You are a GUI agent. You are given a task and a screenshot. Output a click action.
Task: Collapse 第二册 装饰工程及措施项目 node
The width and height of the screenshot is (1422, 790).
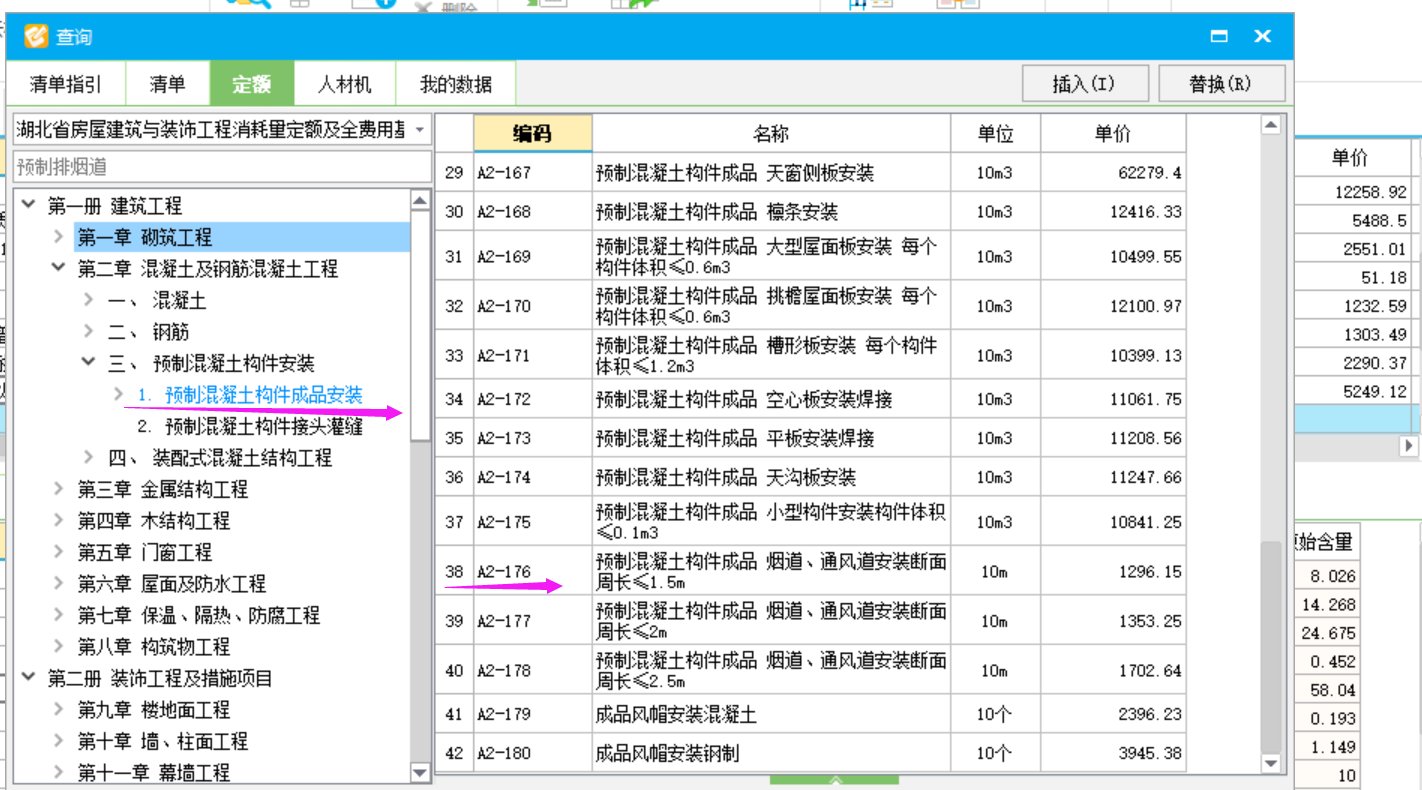(x=28, y=678)
